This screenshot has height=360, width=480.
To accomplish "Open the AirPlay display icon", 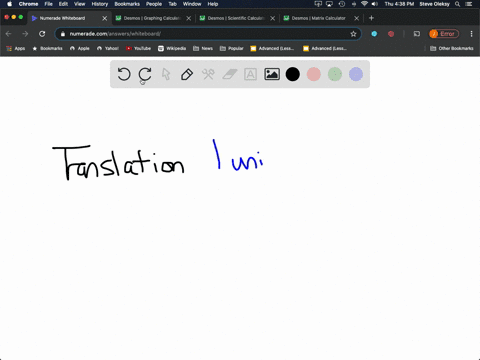I will click(x=329, y=4).
